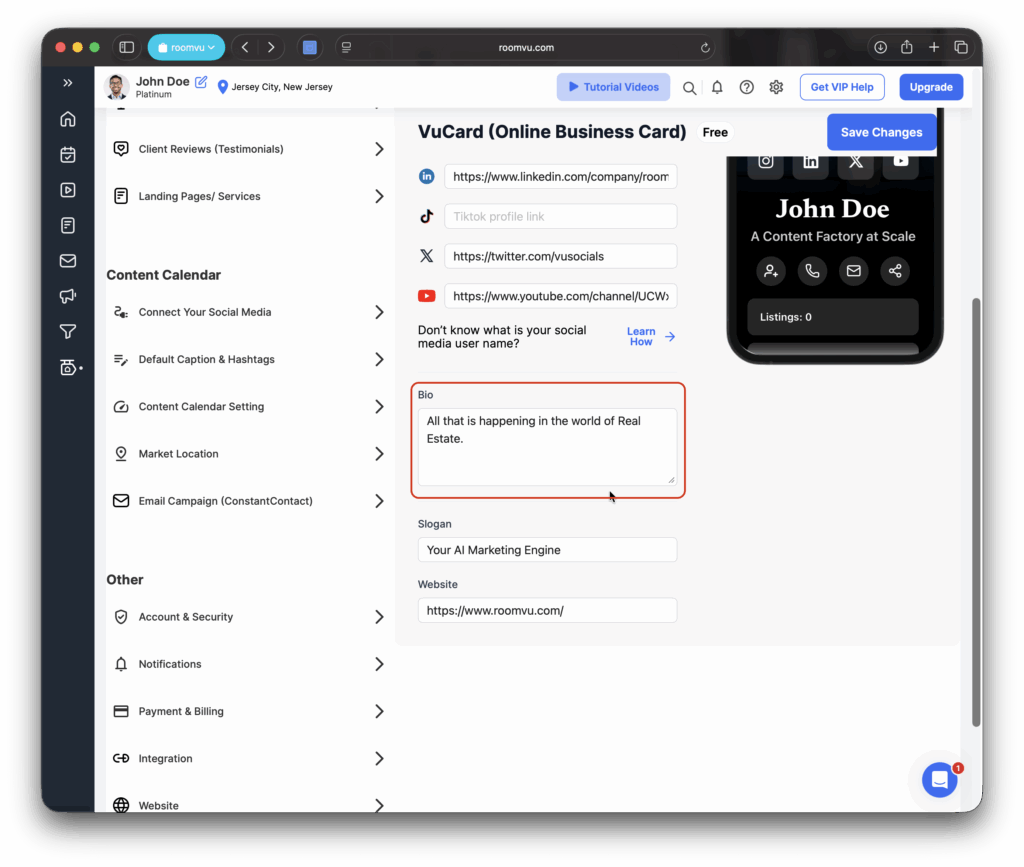
Task: Click the phone call icon on VuCard preview
Action: click(812, 270)
